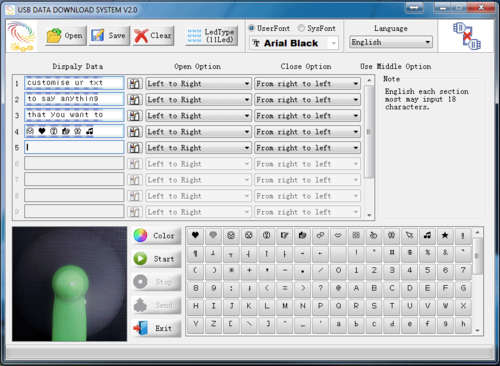Click the digit 5 key
This screenshot has width=500, height=366.
click(427, 271)
